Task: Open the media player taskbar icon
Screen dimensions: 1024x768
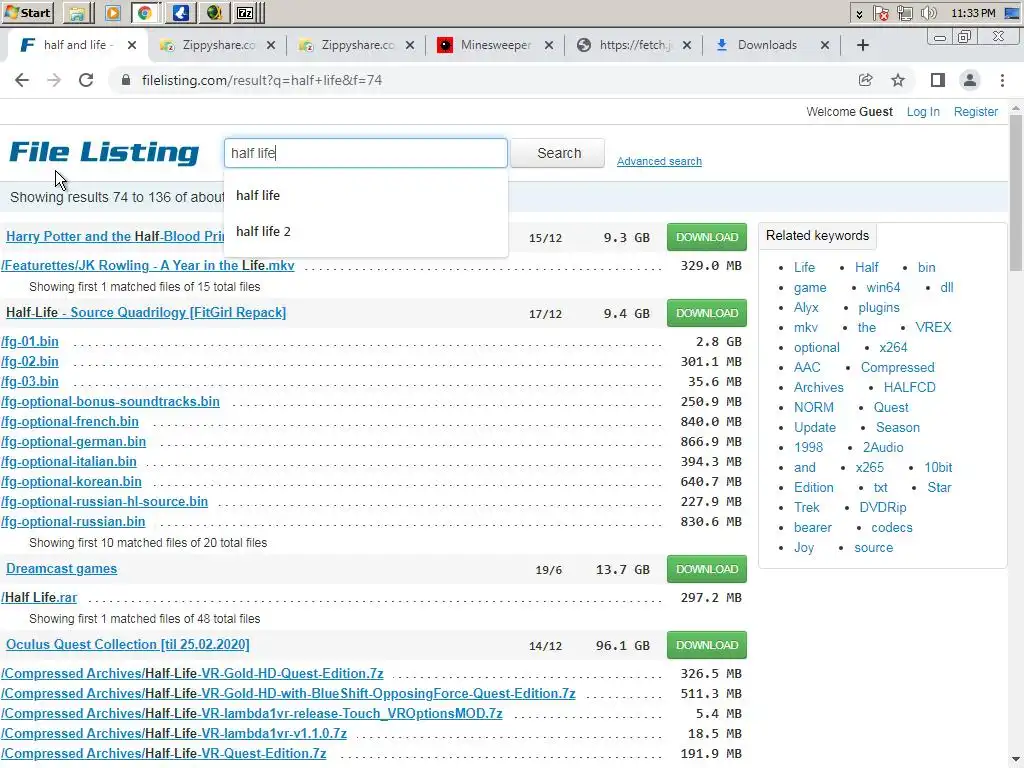Action: [112, 12]
